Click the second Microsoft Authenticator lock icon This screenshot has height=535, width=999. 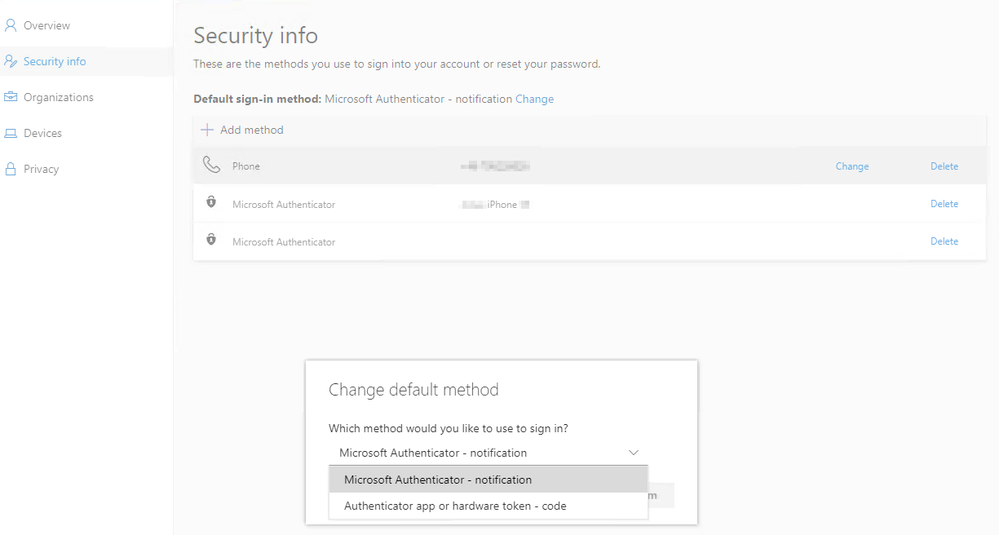[x=211, y=240]
